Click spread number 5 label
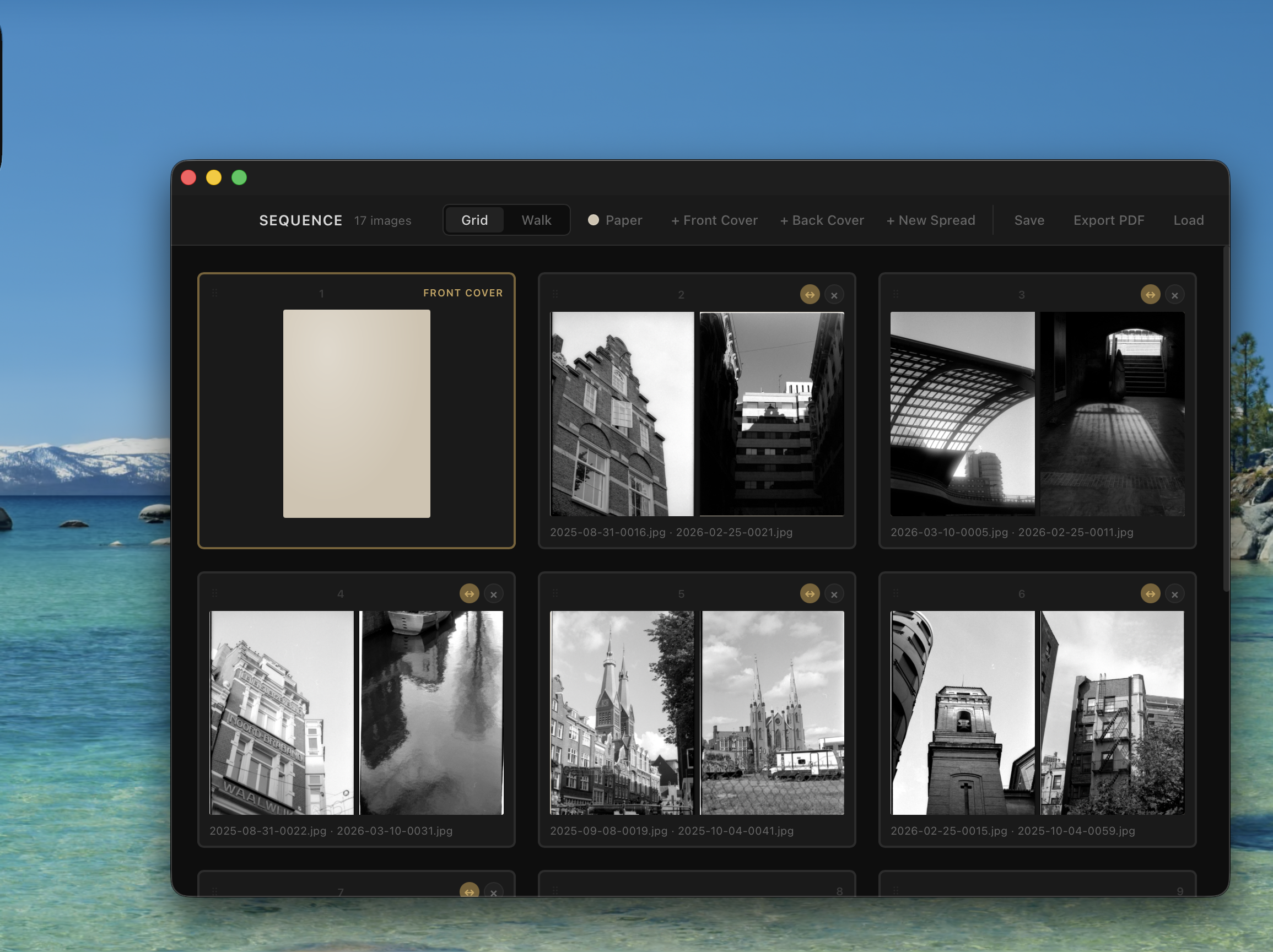Image resolution: width=1273 pixels, height=952 pixels. point(681,594)
